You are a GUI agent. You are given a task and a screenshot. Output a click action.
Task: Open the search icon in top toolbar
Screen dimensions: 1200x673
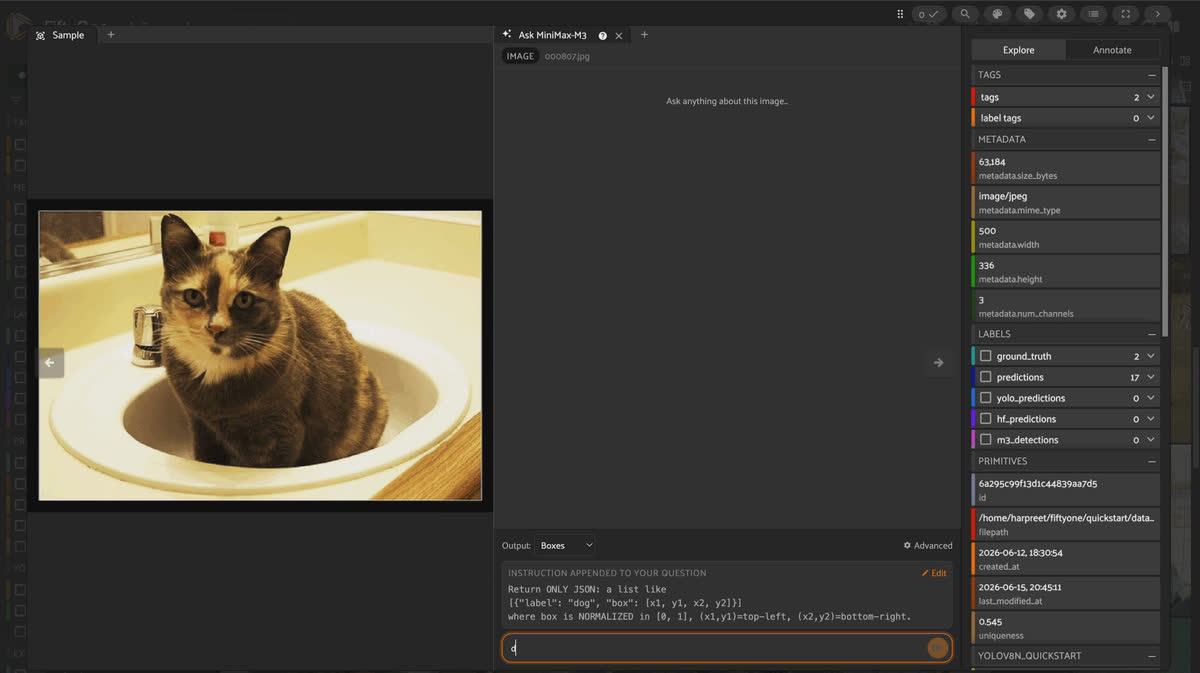pyautogui.click(x=964, y=14)
